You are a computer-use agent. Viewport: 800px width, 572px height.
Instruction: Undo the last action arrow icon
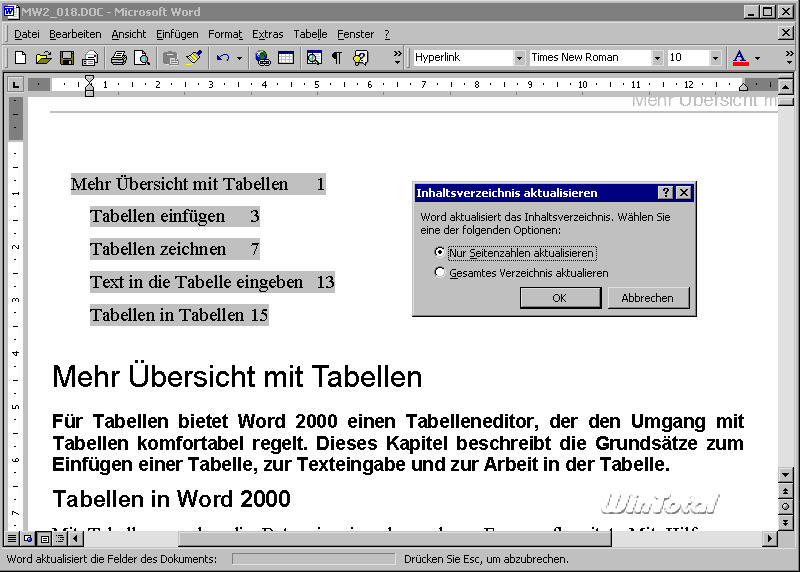point(223,58)
